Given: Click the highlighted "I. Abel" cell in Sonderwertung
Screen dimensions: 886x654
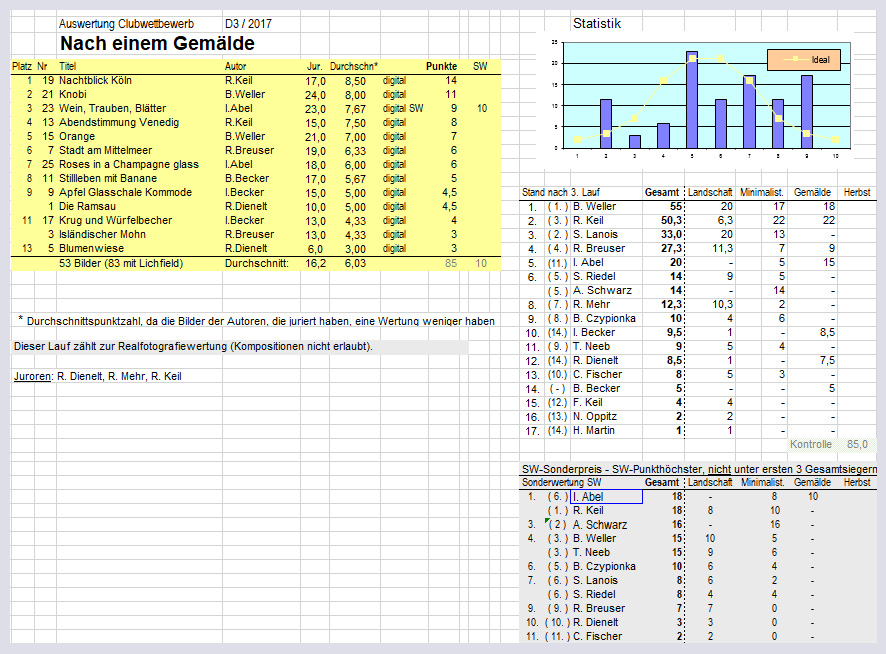Looking at the screenshot, I should (607, 497).
